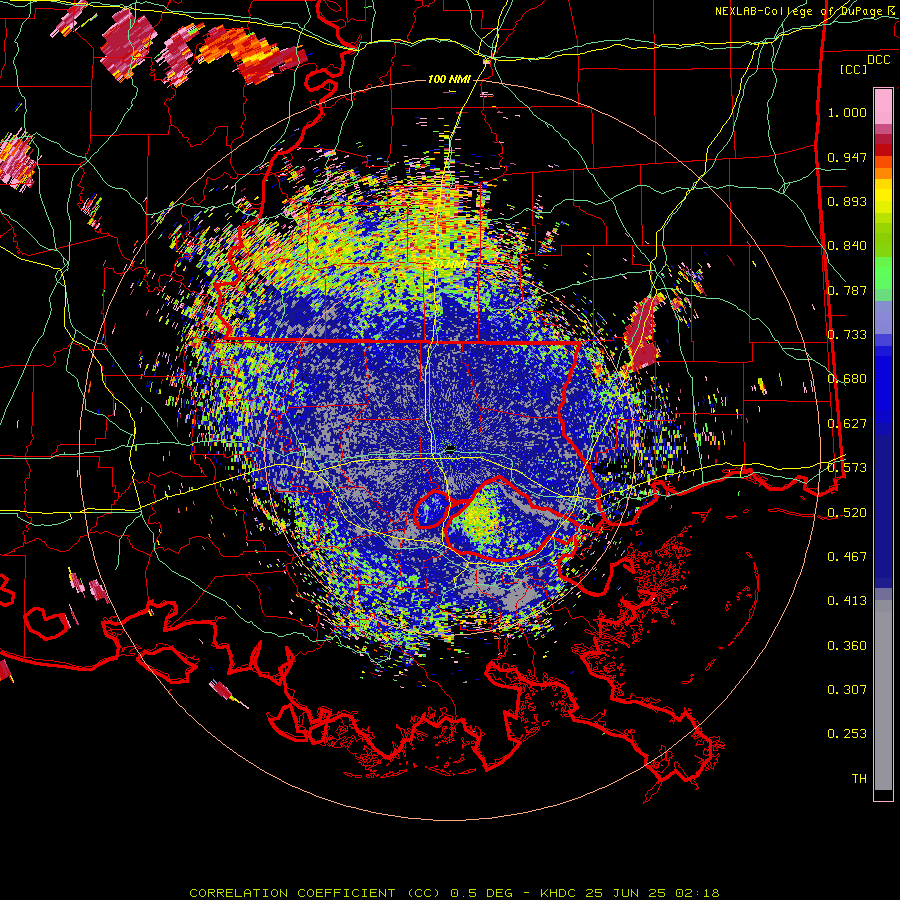Pick the light pink swatch beside 1.000

[883, 107]
